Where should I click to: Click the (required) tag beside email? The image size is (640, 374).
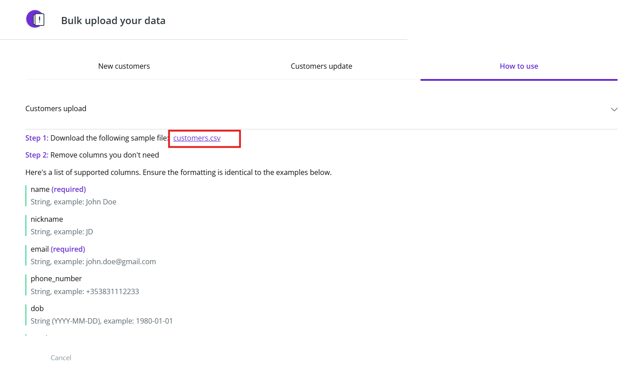(x=68, y=249)
